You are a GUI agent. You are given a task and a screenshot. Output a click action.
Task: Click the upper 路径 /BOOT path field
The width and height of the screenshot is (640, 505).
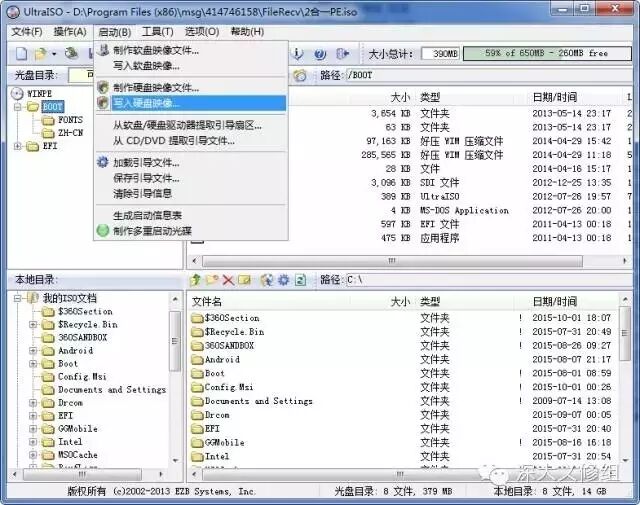[488, 75]
